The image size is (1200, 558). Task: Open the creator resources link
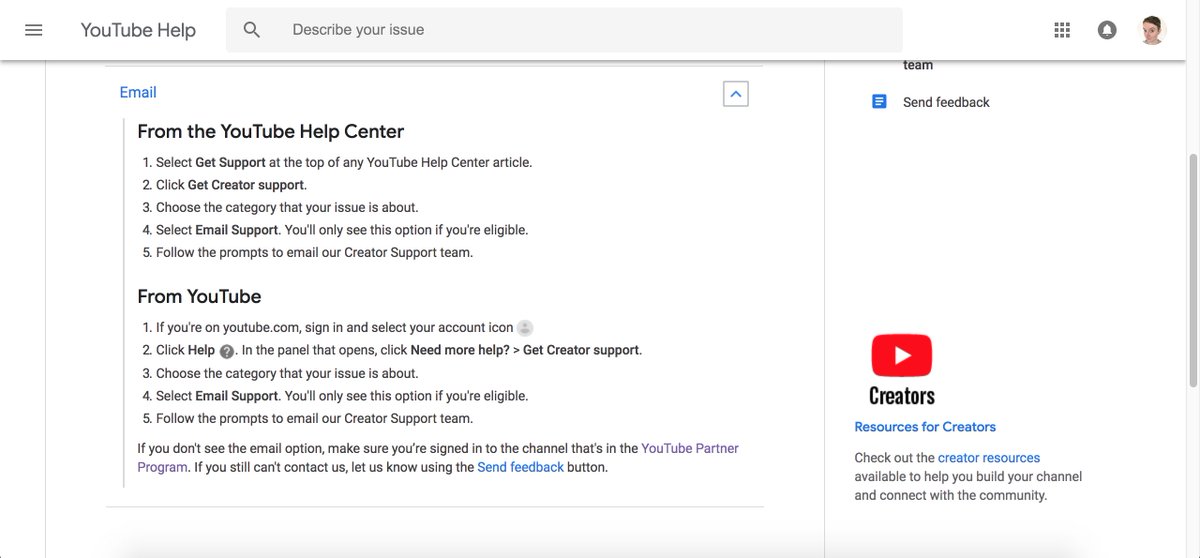pyautogui.click(x=989, y=458)
